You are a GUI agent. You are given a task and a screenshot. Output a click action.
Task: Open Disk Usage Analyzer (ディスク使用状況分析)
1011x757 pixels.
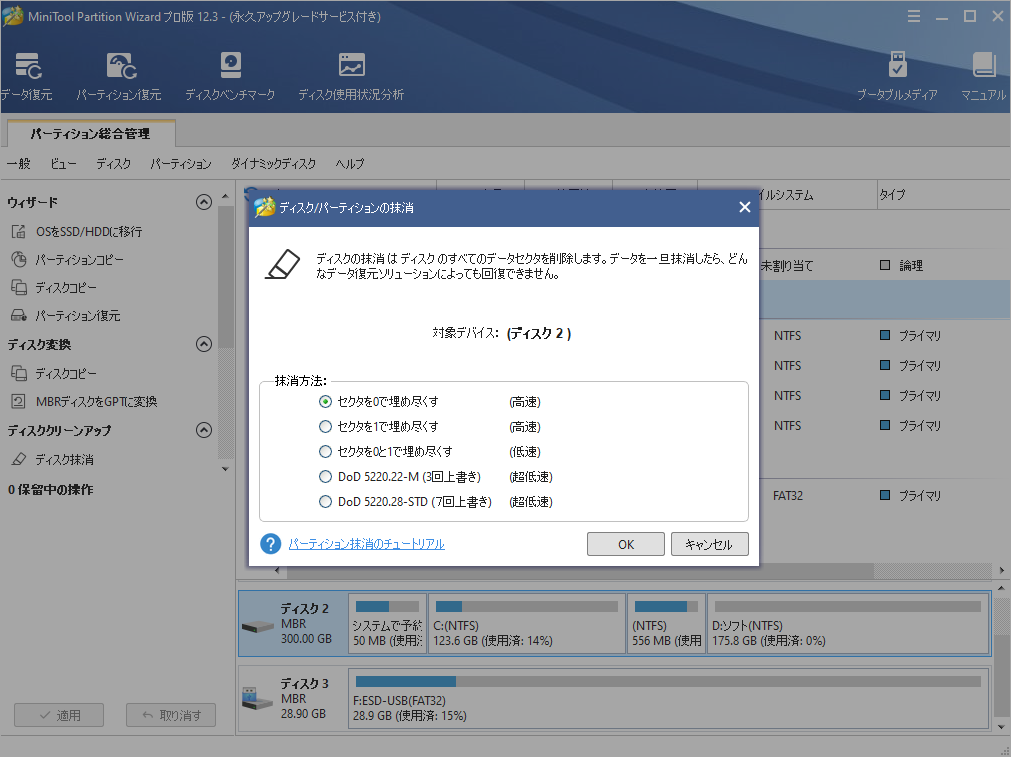(351, 77)
